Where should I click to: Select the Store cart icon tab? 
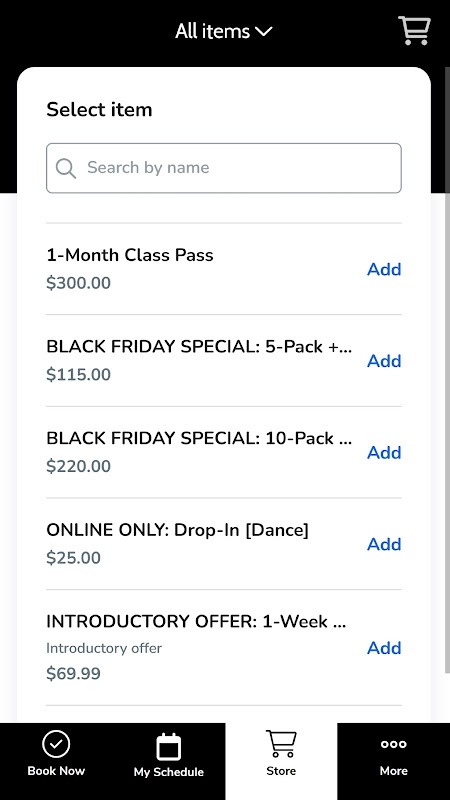(x=281, y=744)
